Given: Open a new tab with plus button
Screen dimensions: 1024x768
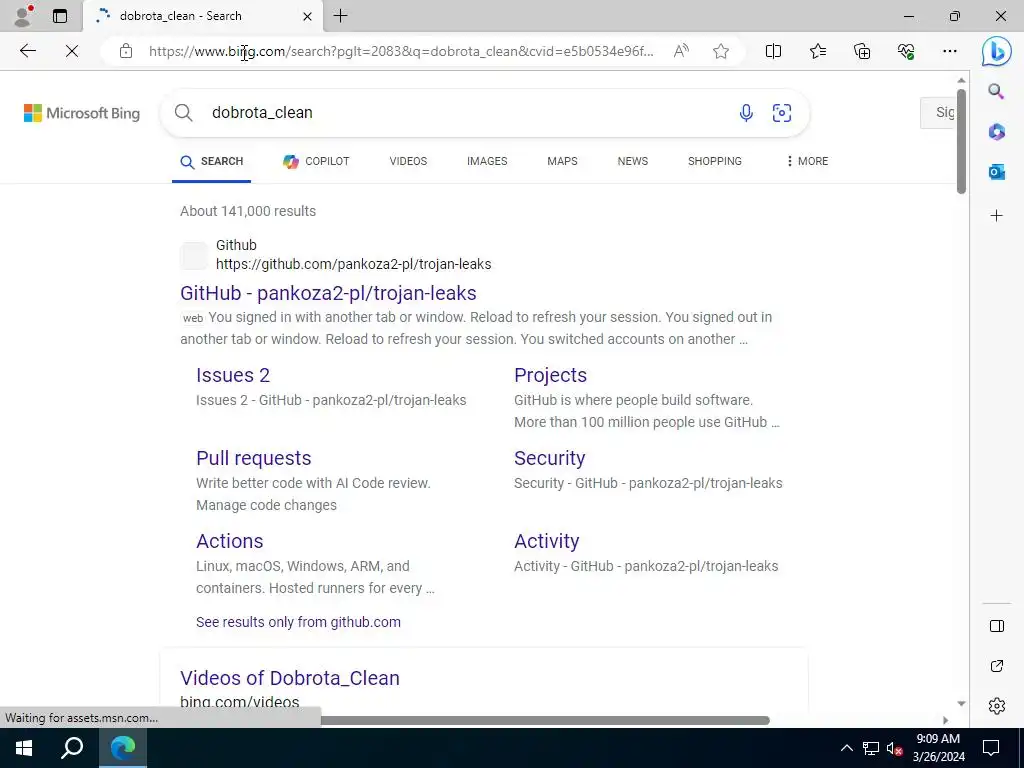Looking at the screenshot, I should coord(340,16).
